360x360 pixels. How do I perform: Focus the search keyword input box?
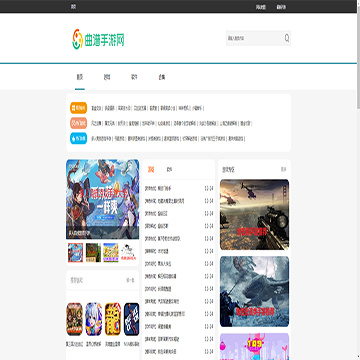254,38
